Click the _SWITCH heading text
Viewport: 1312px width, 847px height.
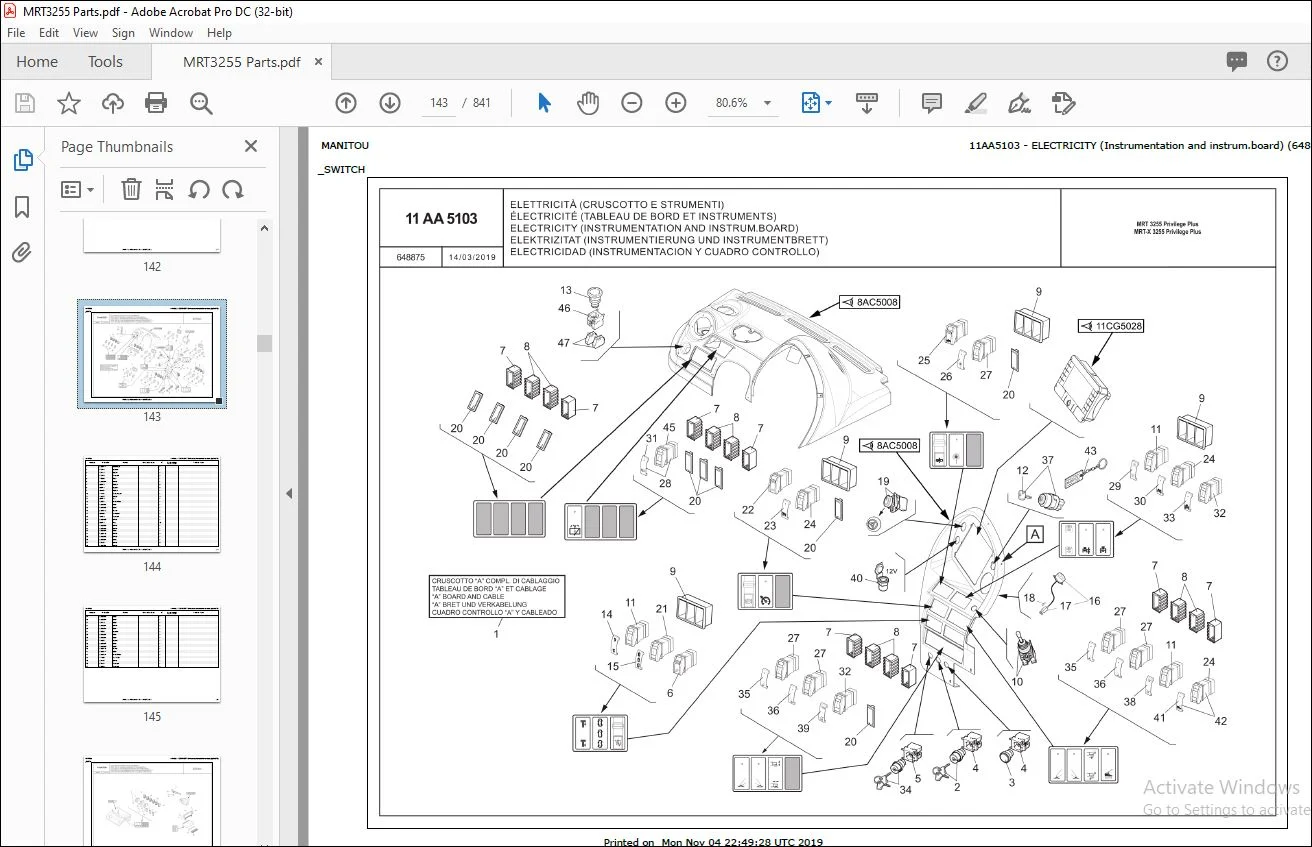click(342, 170)
